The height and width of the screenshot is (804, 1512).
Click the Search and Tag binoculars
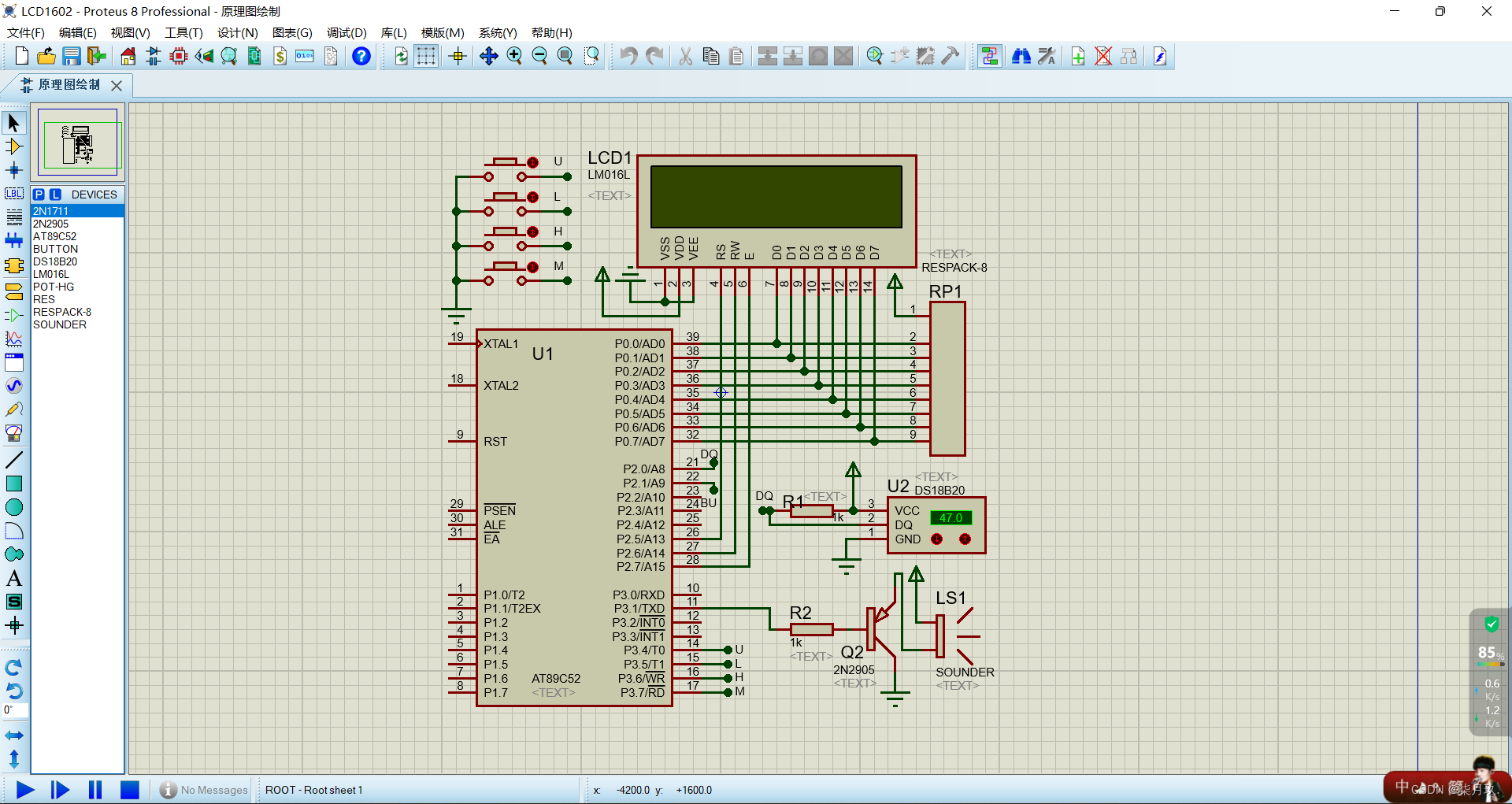tap(1021, 56)
